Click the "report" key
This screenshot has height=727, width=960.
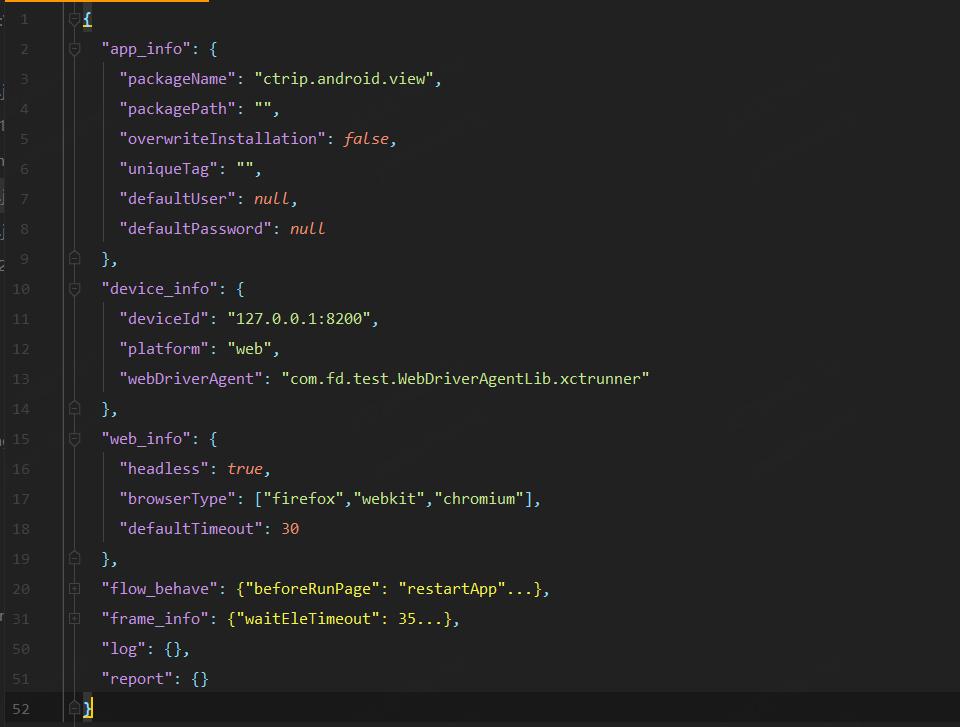137,679
